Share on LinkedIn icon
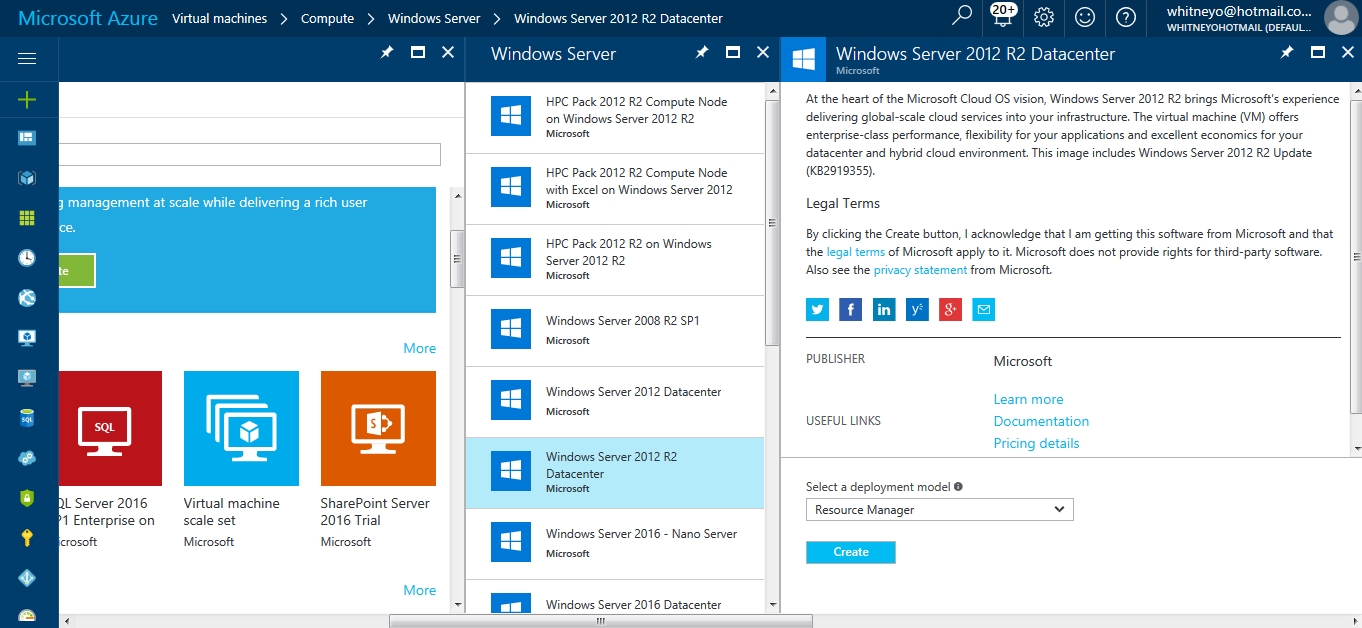The image size is (1362, 628). point(884,309)
